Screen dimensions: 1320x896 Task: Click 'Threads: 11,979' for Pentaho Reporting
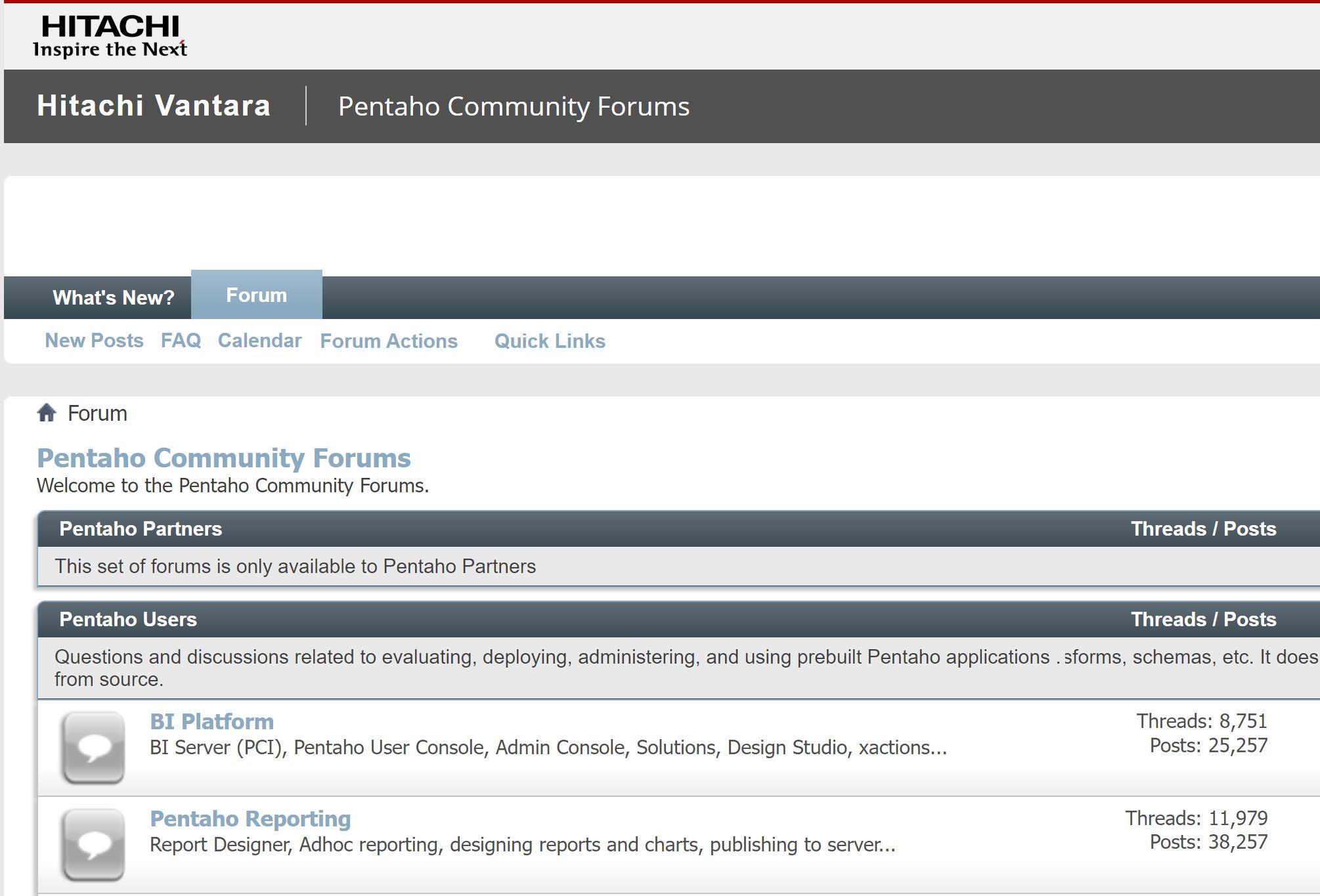1197,818
